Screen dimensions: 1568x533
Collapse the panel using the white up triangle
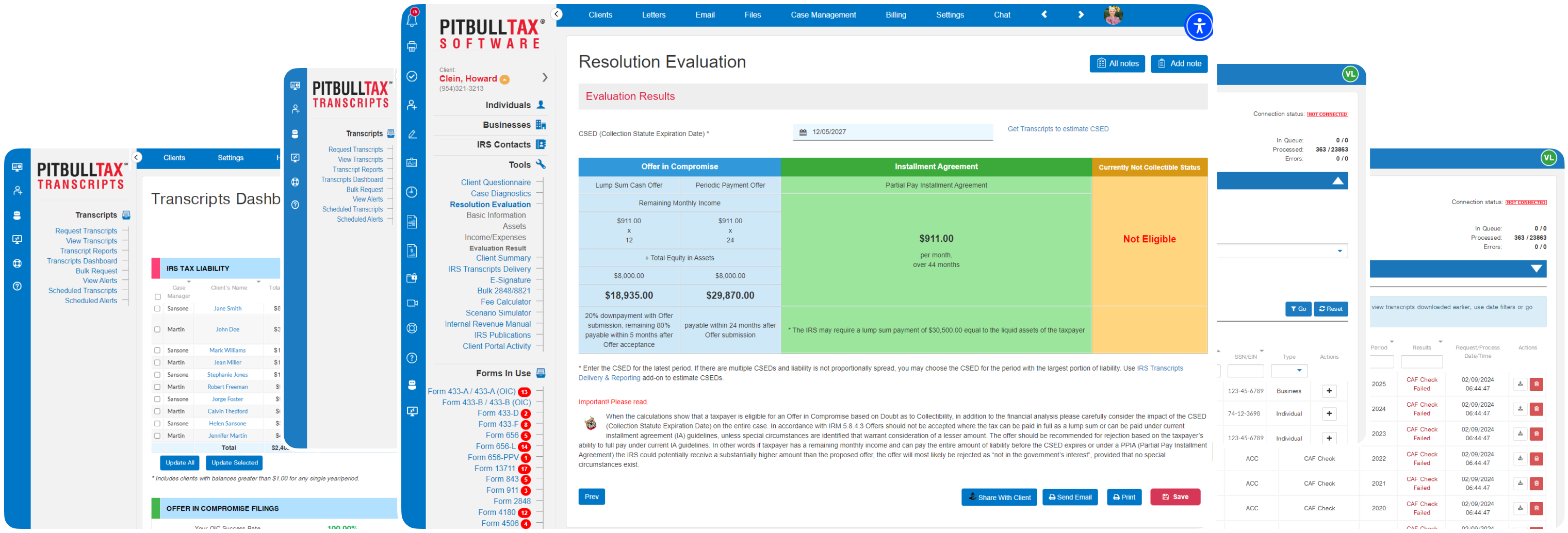click(1338, 181)
